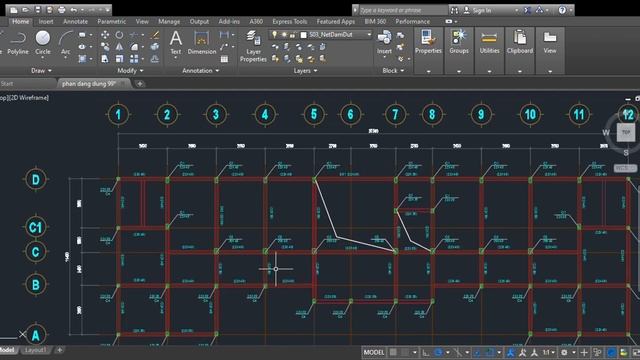Image resolution: width=640 pixels, height=360 pixels.
Task: Click the Undo arrow in quick access toolbar
Action: click(73, 10)
